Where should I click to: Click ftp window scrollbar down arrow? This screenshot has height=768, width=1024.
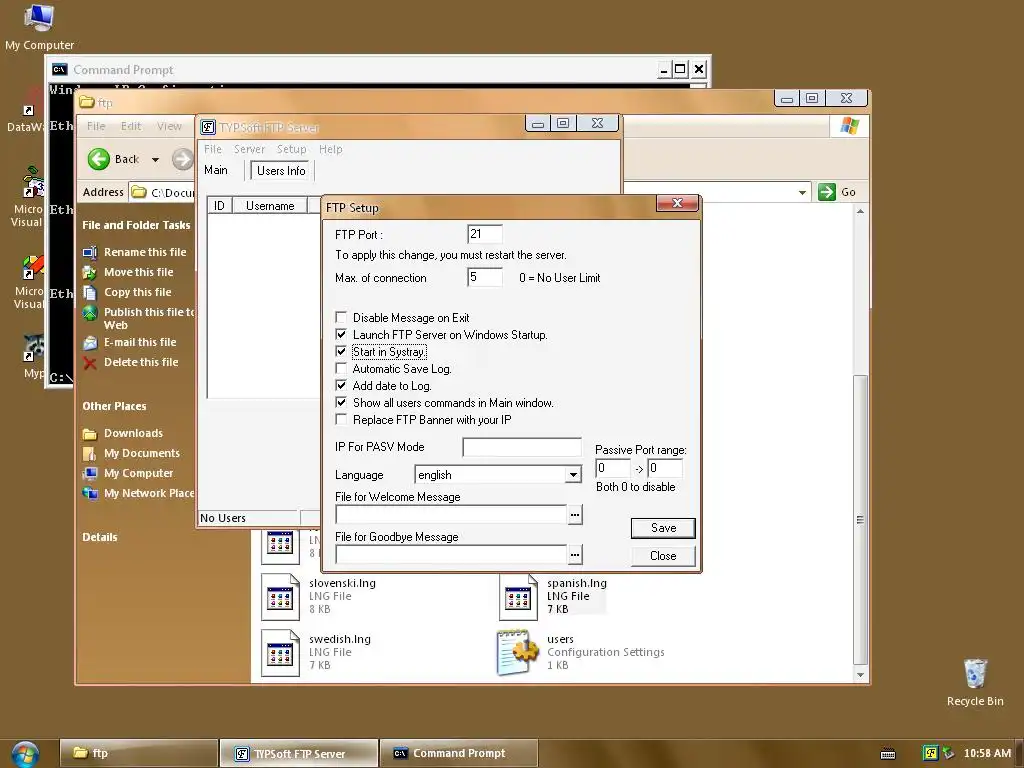point(861,675)
